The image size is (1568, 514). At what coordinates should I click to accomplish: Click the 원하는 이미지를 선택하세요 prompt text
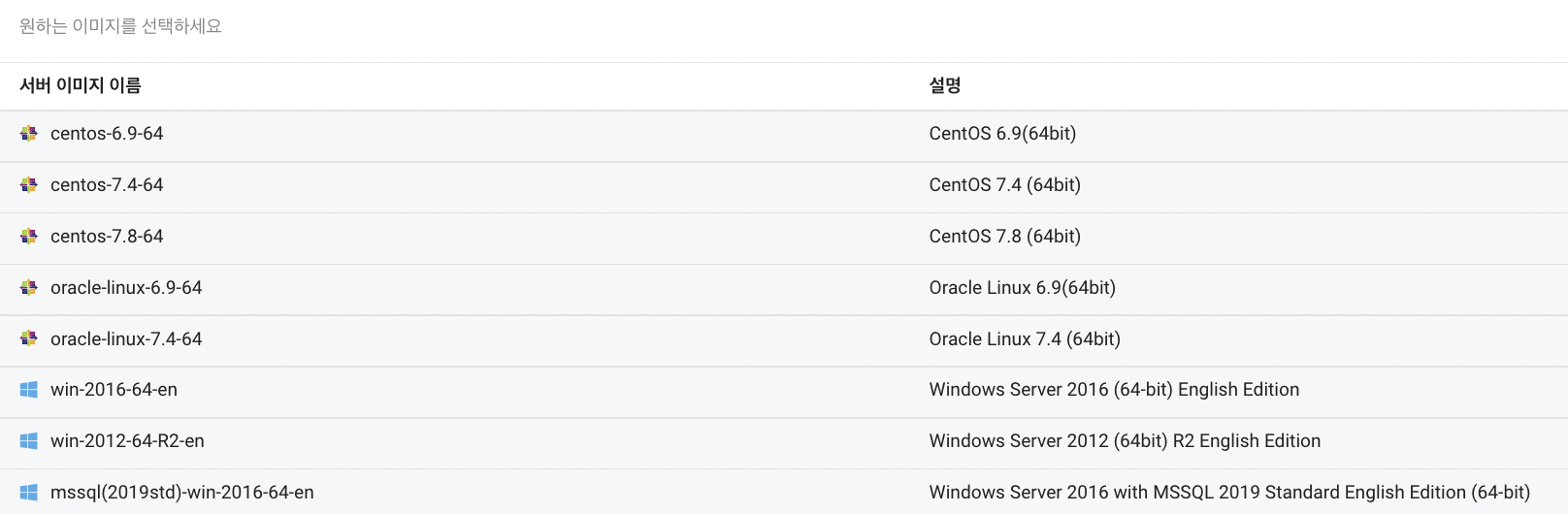pos(120,26)
